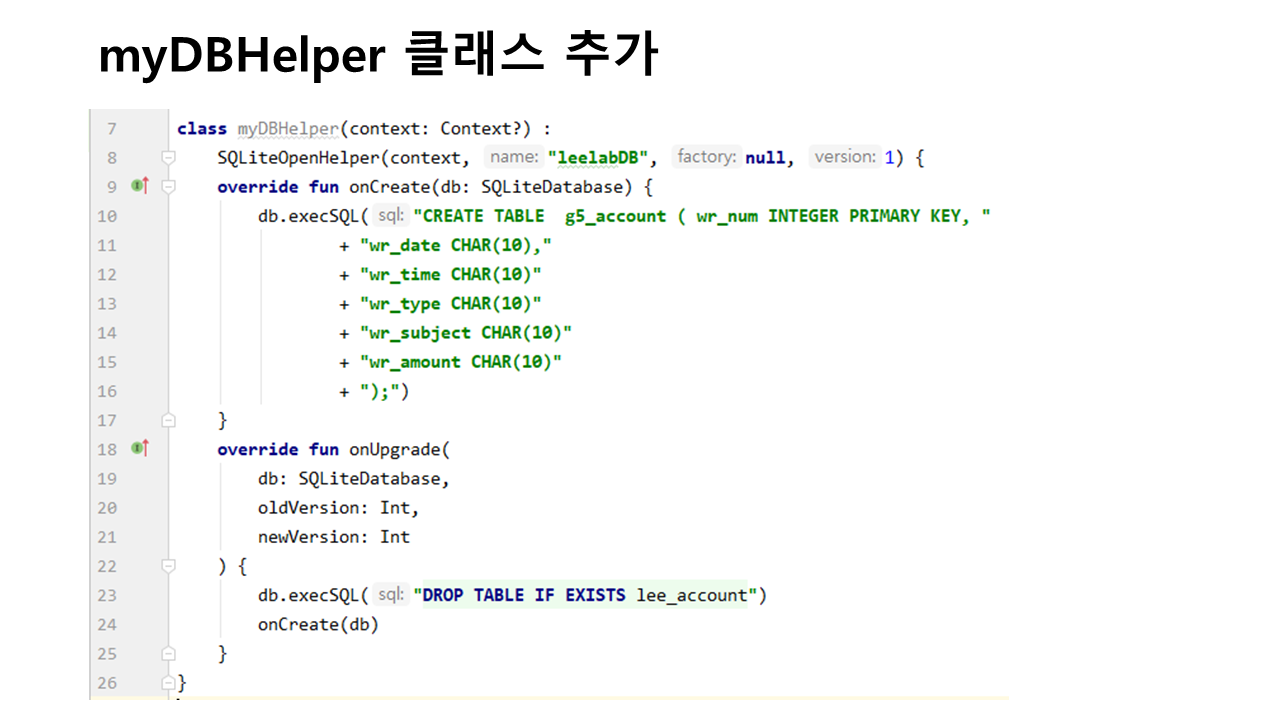Collapse the onCreate function fold on line 9

(x=168, y=187)
